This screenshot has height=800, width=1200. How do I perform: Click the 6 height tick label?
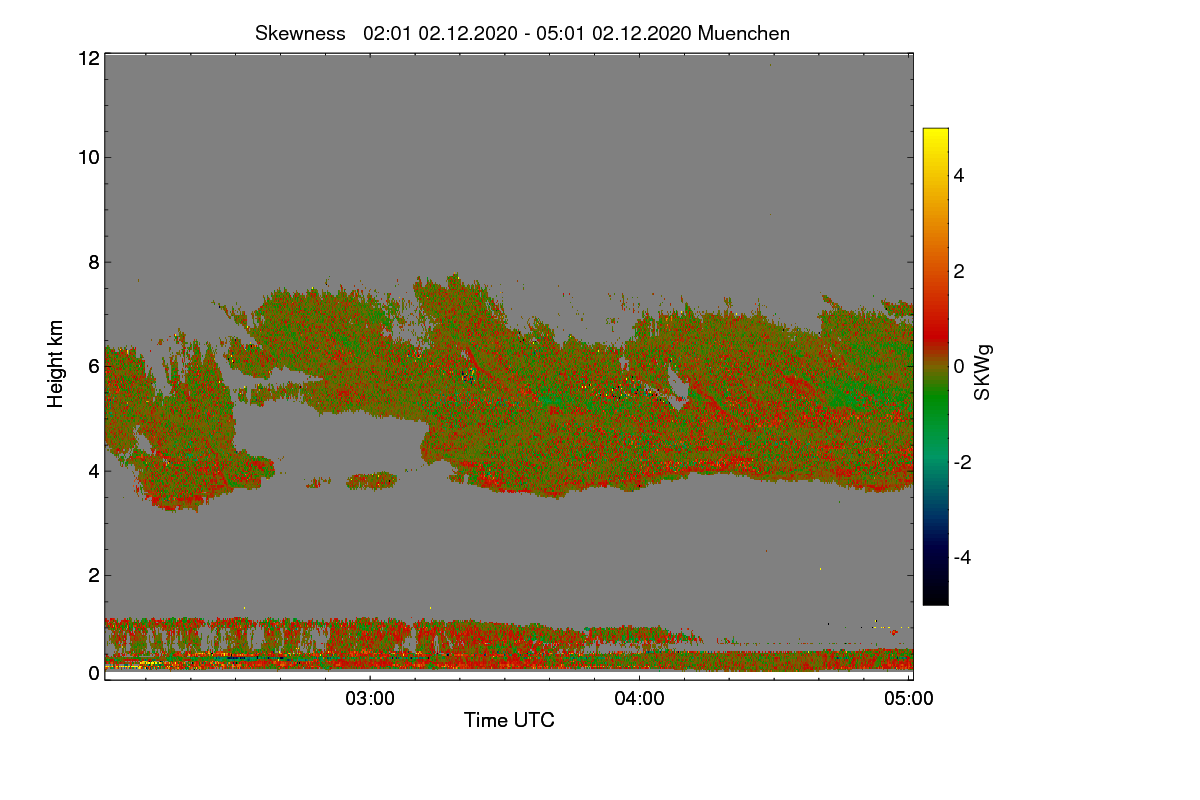coord(93,366)
